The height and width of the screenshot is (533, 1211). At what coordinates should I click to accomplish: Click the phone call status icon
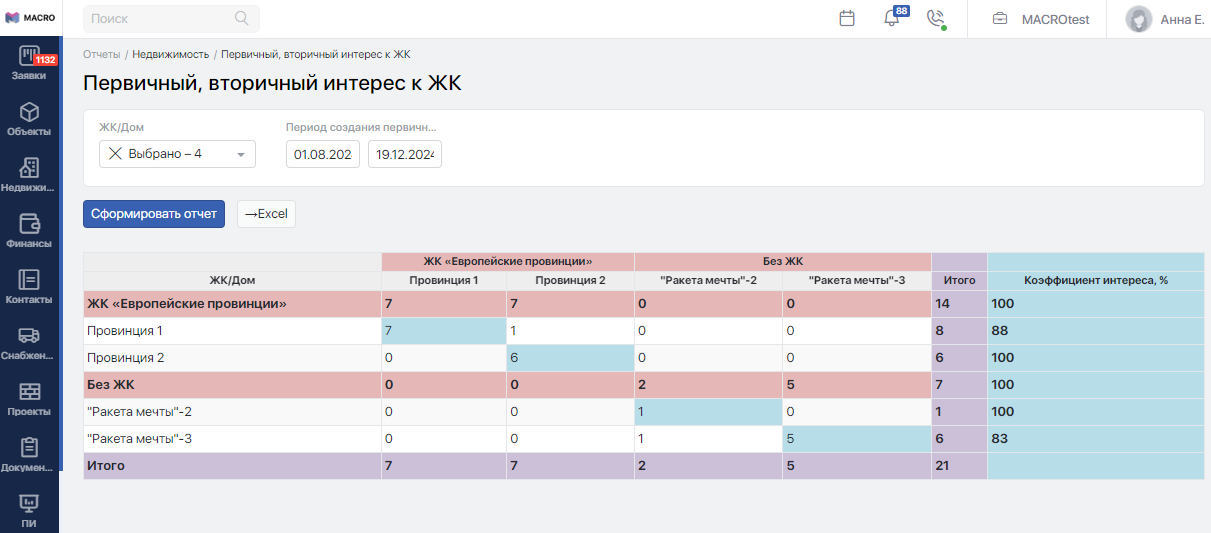(936, 19)
